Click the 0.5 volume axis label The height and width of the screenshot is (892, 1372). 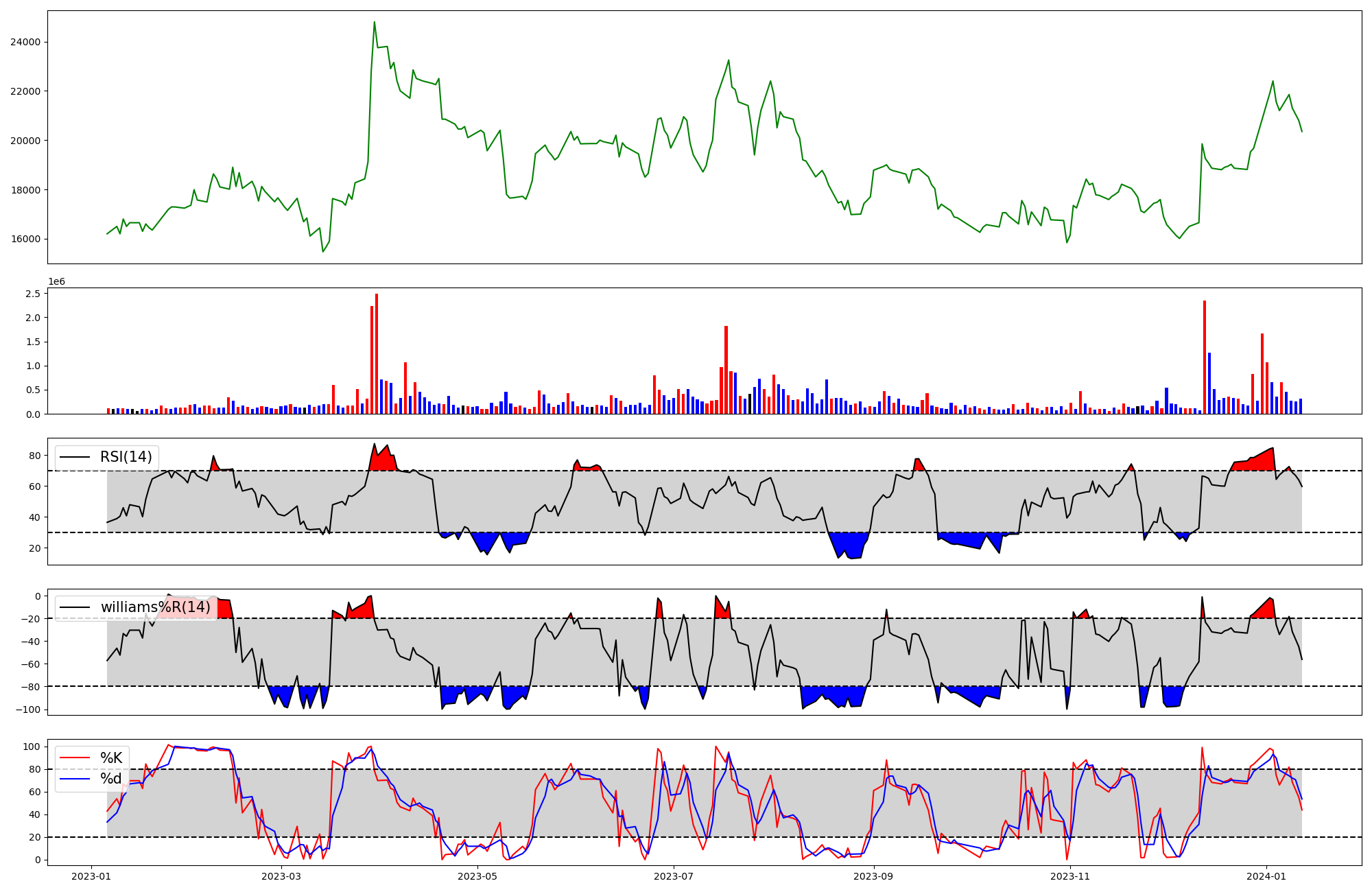pyautogui.click(x=33, y=390)
